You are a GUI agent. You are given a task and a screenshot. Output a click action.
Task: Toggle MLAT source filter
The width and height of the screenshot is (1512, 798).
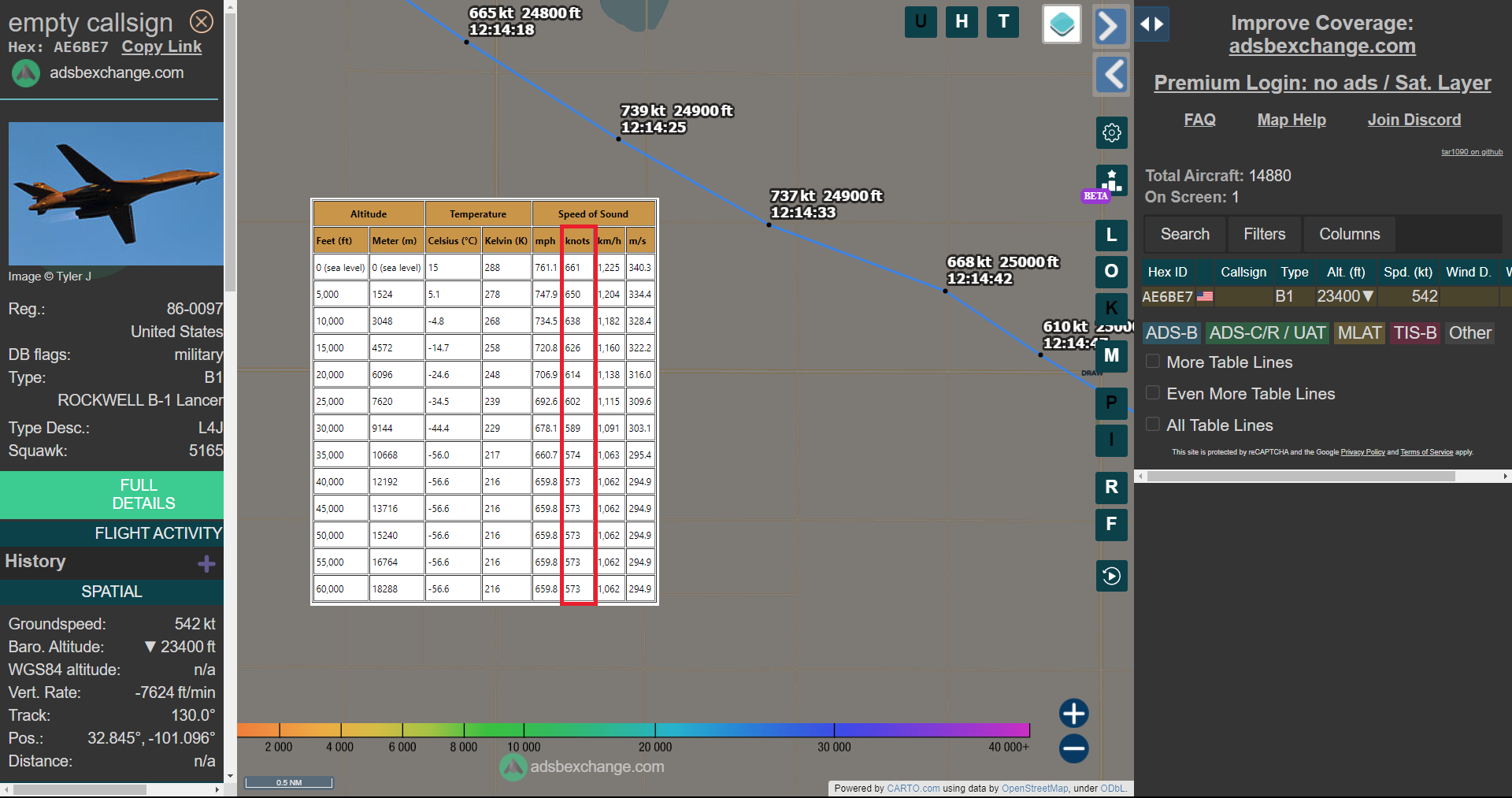click(x=1359, y=333)
